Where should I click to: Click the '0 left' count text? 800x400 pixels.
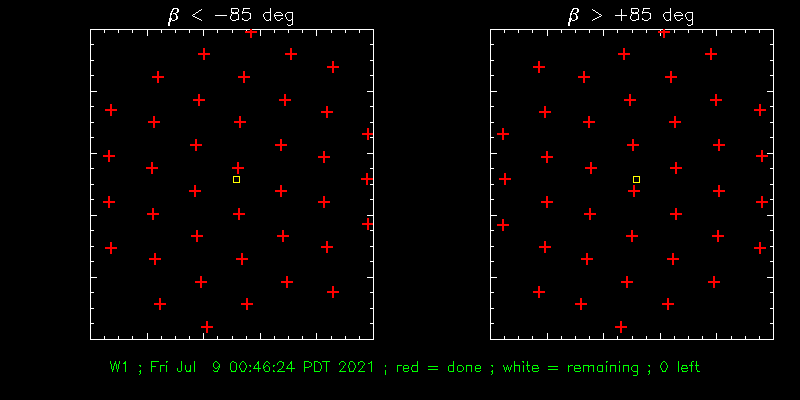point(680,367)
